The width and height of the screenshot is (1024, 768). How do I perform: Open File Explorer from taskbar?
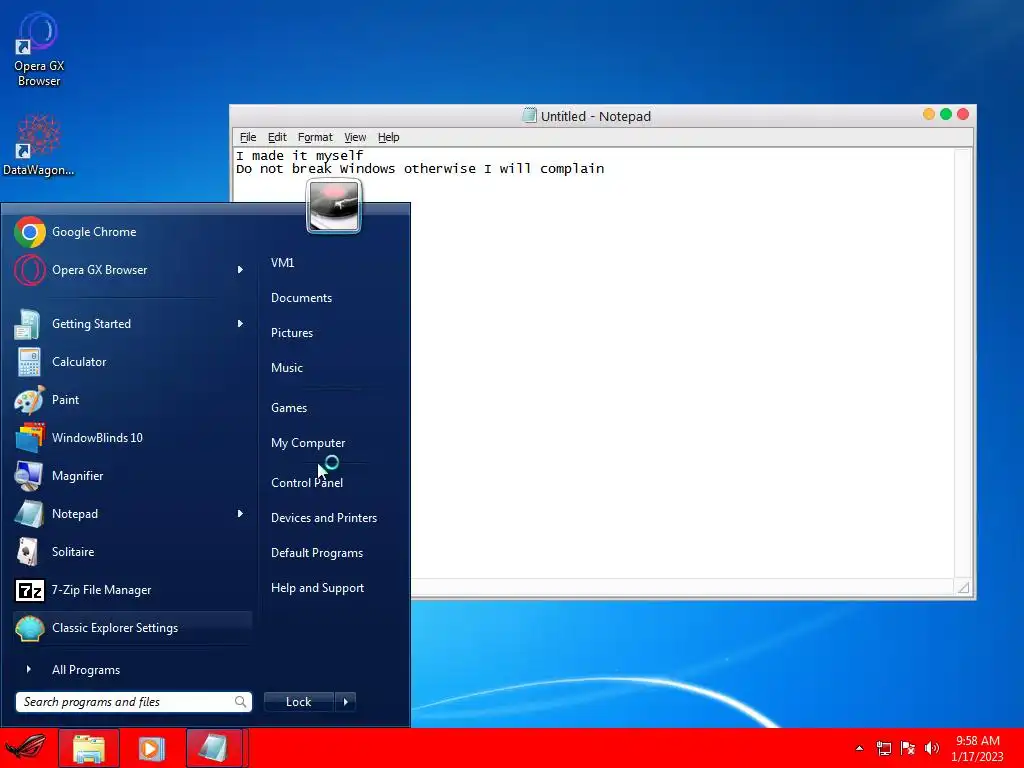89,748
